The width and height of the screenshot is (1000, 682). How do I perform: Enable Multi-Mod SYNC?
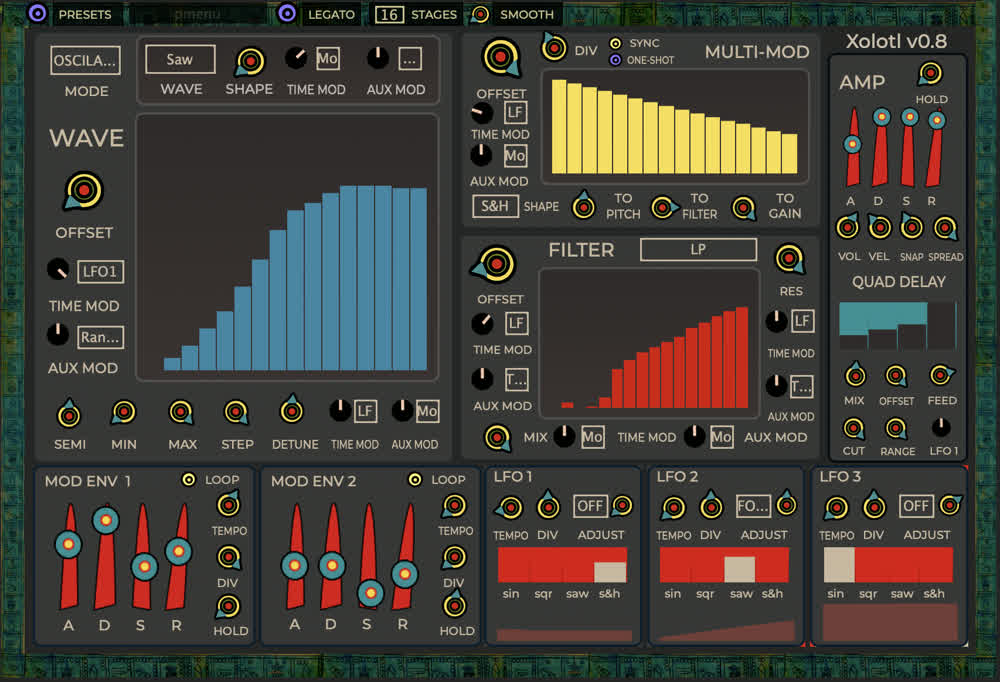click(x=615, y=43)
